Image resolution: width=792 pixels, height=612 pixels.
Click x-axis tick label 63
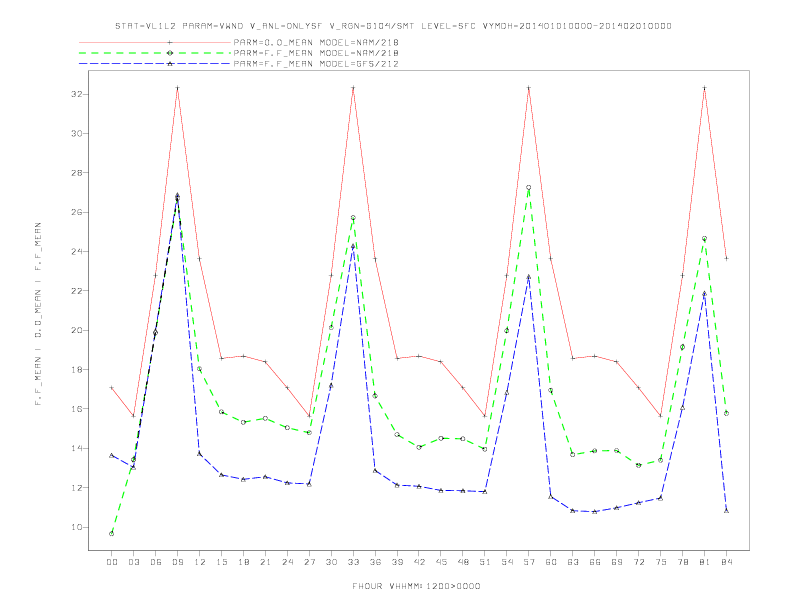click(x=573, y=562)
